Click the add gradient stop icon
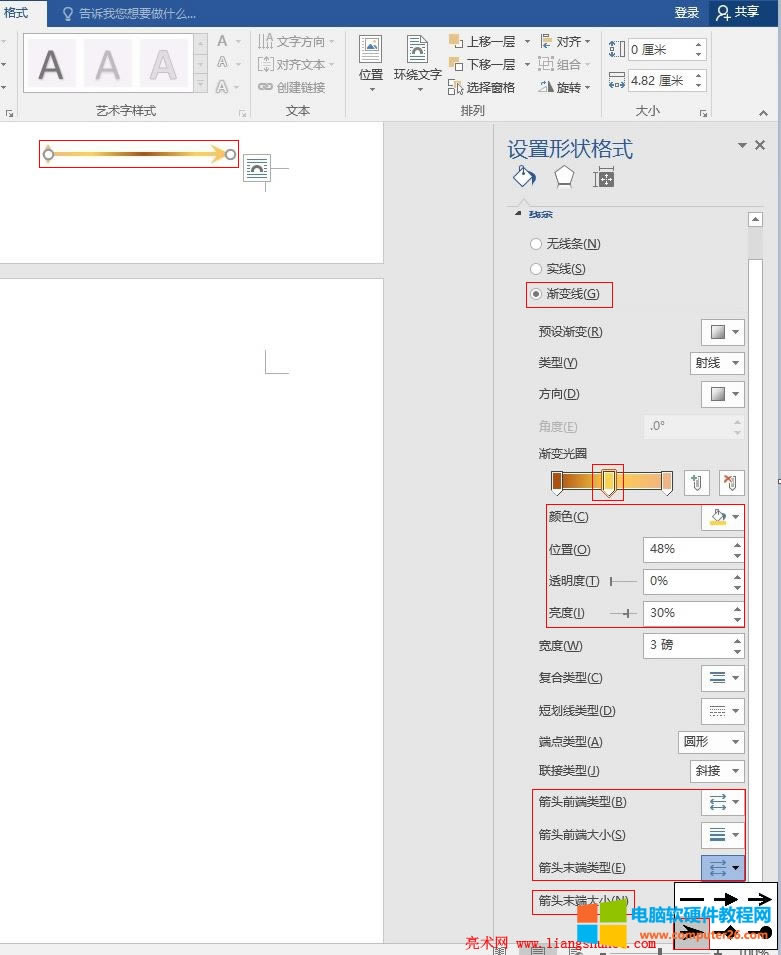Viewport: 781px width, 955px height. click(697, 483)
